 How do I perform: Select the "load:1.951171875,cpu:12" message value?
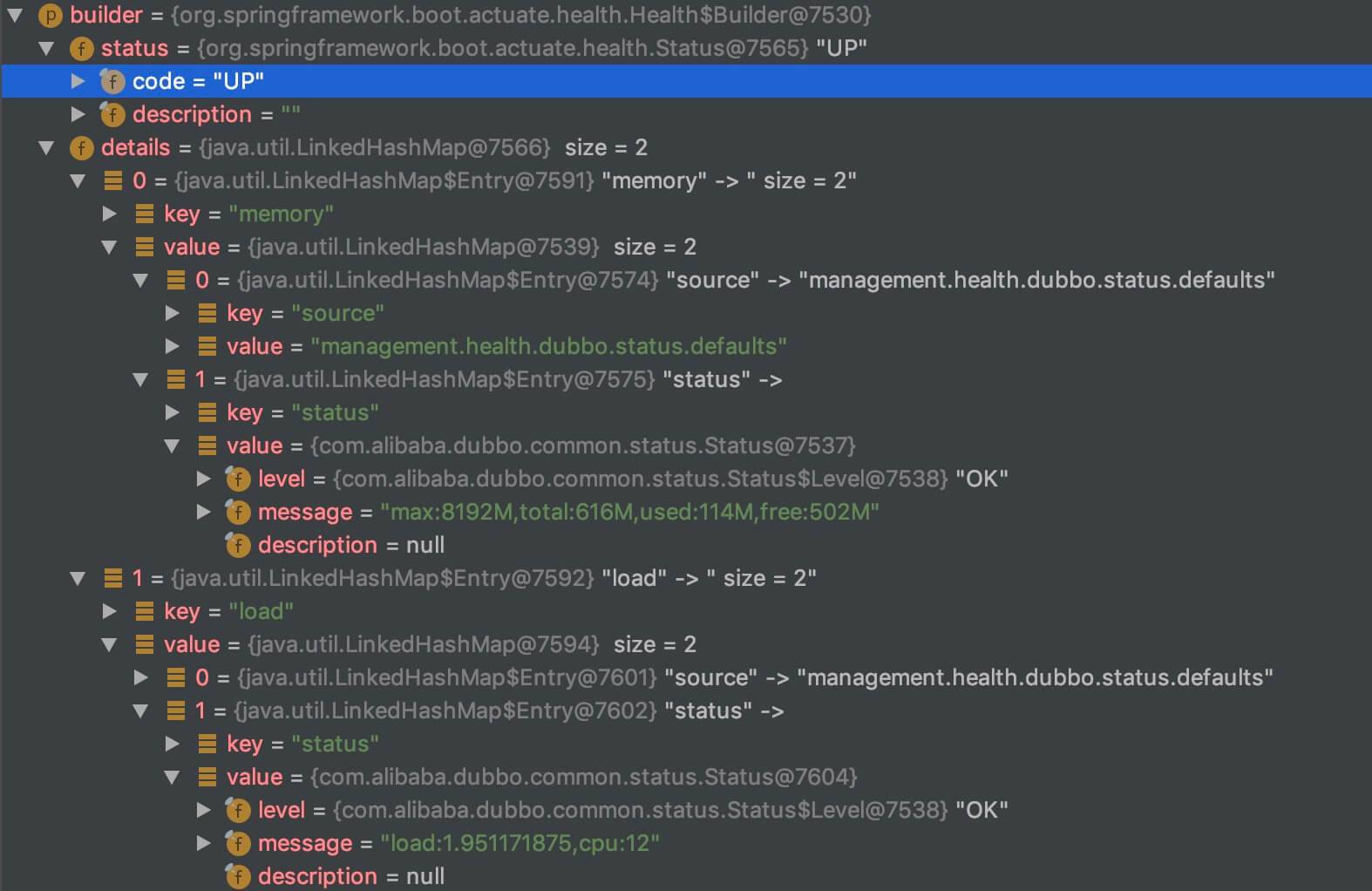(x=520, y=843)
